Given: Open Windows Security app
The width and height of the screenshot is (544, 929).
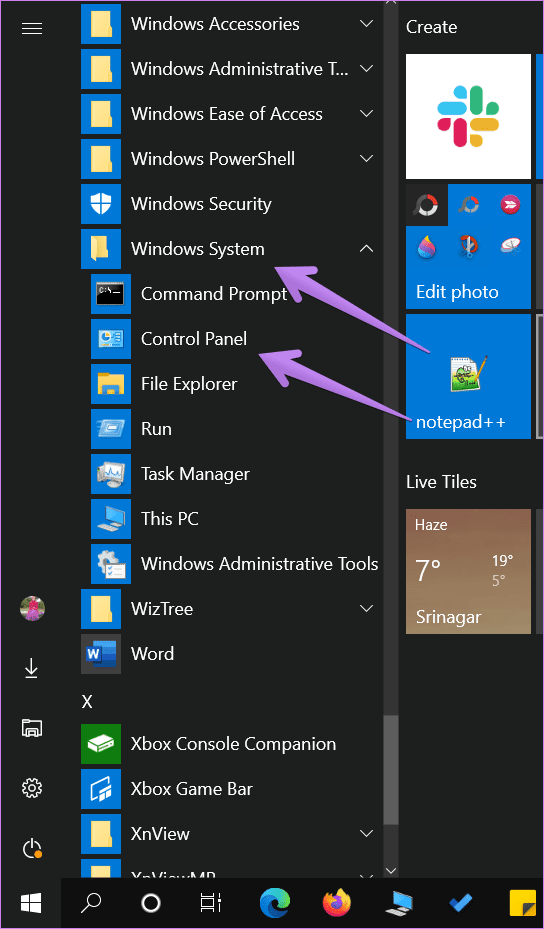Looking at the screenshot, I should pyautogui.click(x=232, y=204).
